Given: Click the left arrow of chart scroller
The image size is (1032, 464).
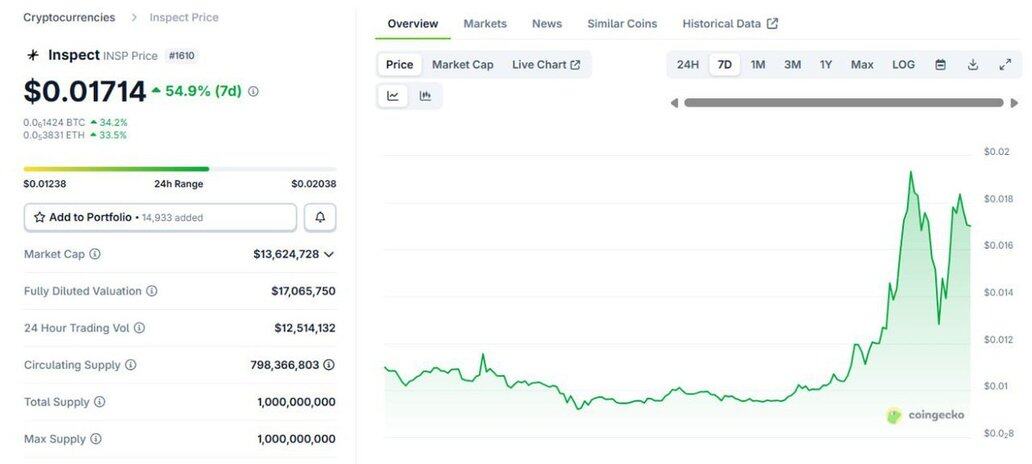Looking at the screenshot, I should click(674, 102).
